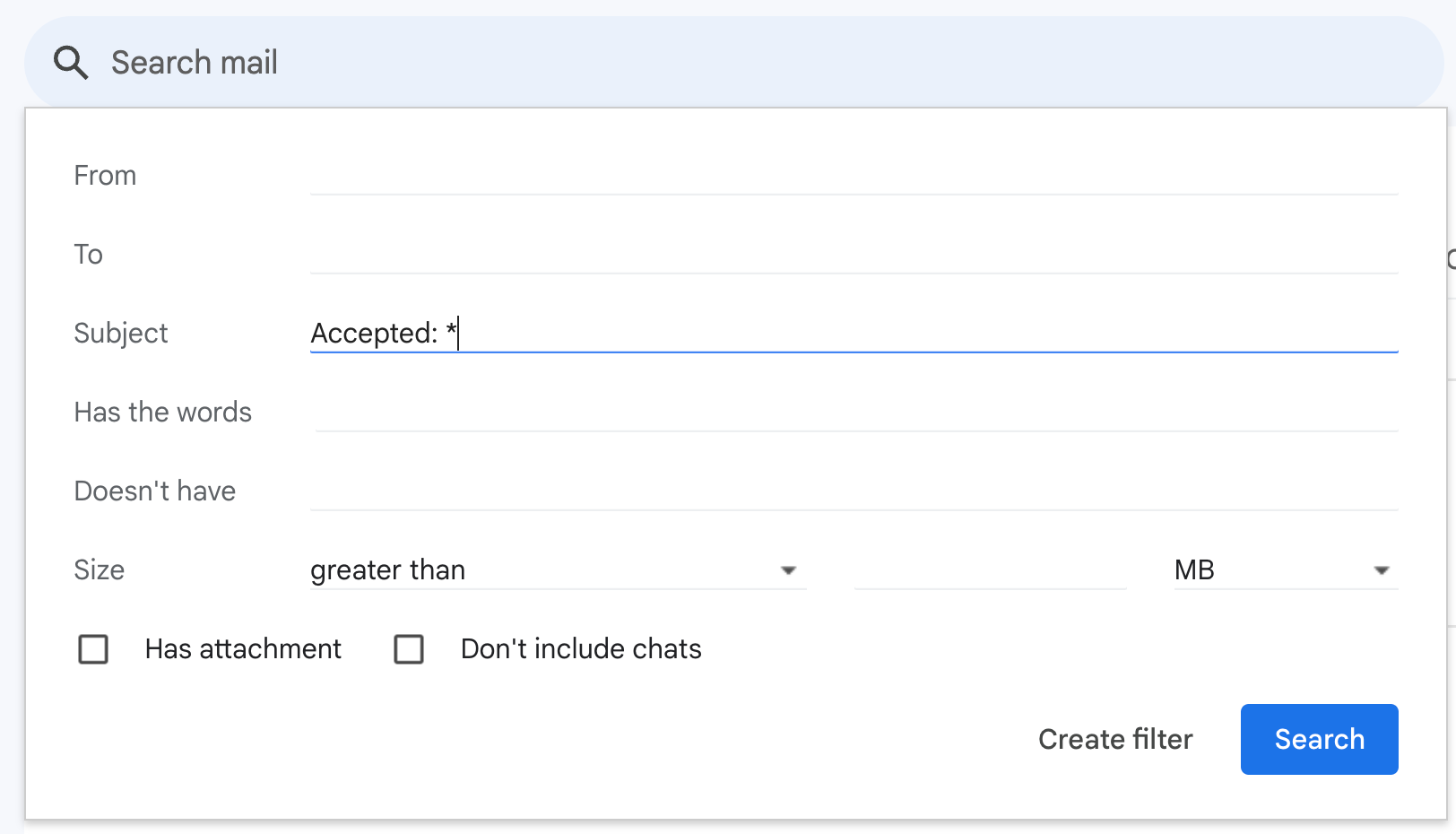The image size is (1456, 834).
Task: Click the Size label
Action: pyautogui.click(x=99, y=570)
